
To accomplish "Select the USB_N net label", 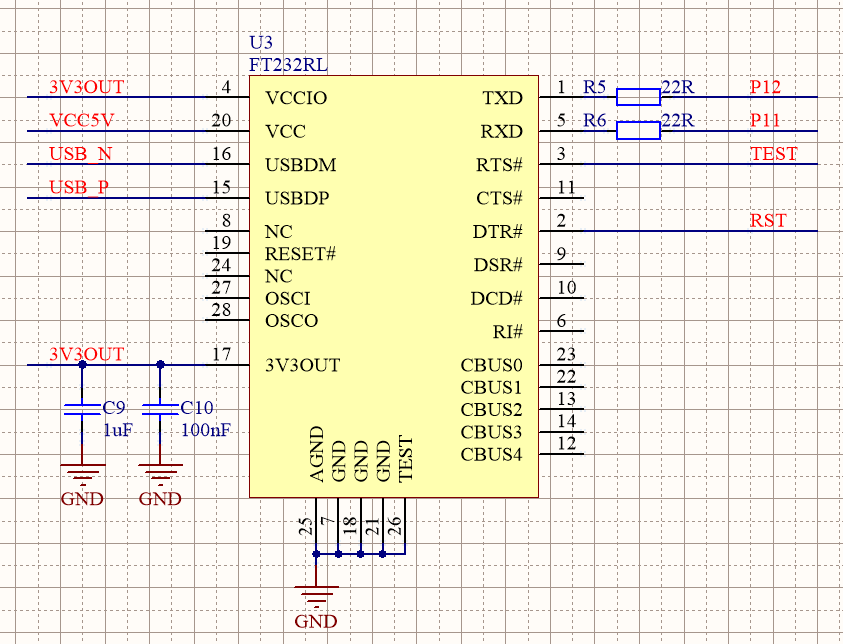I will (x=81, y=154).
